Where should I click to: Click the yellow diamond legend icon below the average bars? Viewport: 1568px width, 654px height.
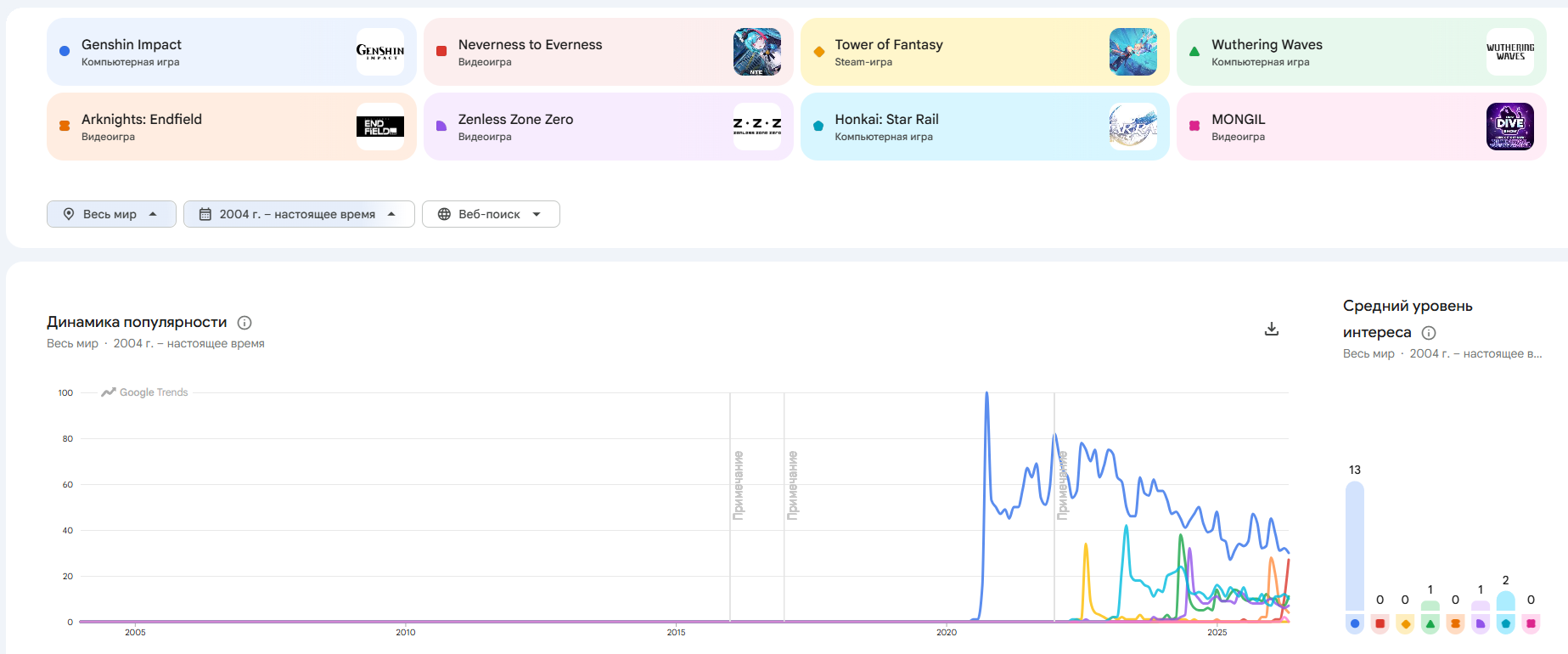click(1405, 623)
